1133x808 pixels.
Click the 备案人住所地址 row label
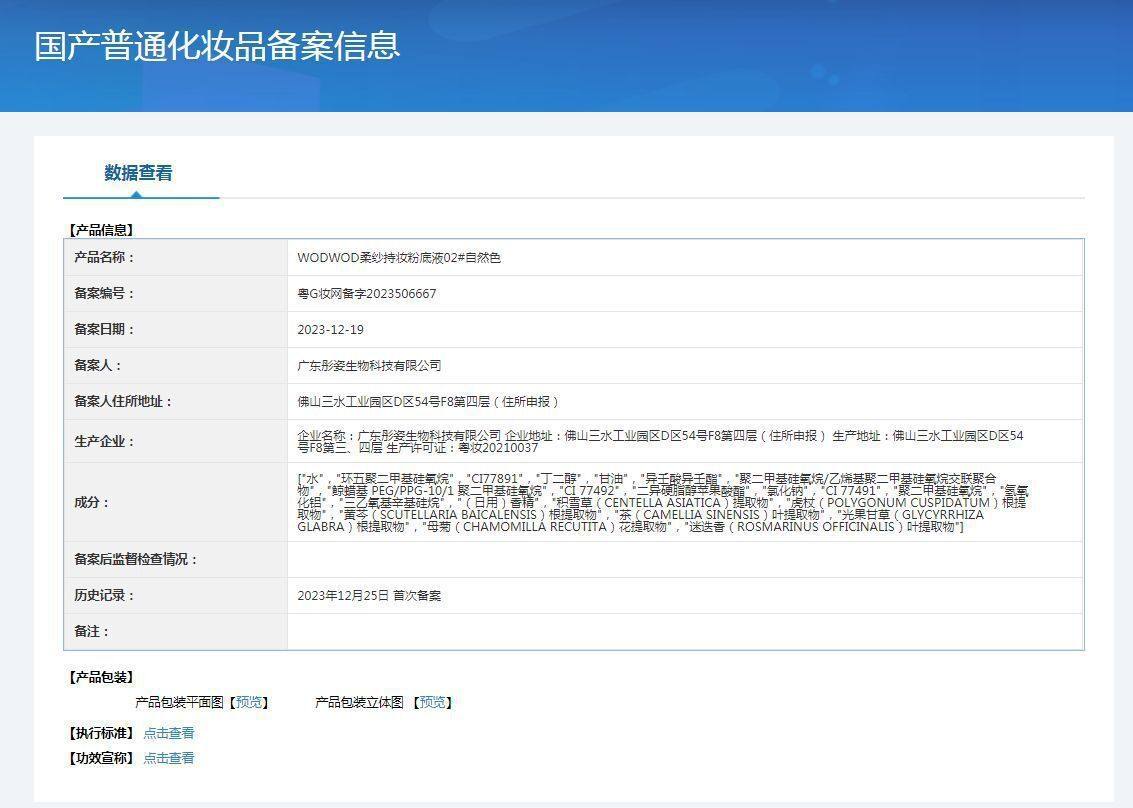[123, 401]
